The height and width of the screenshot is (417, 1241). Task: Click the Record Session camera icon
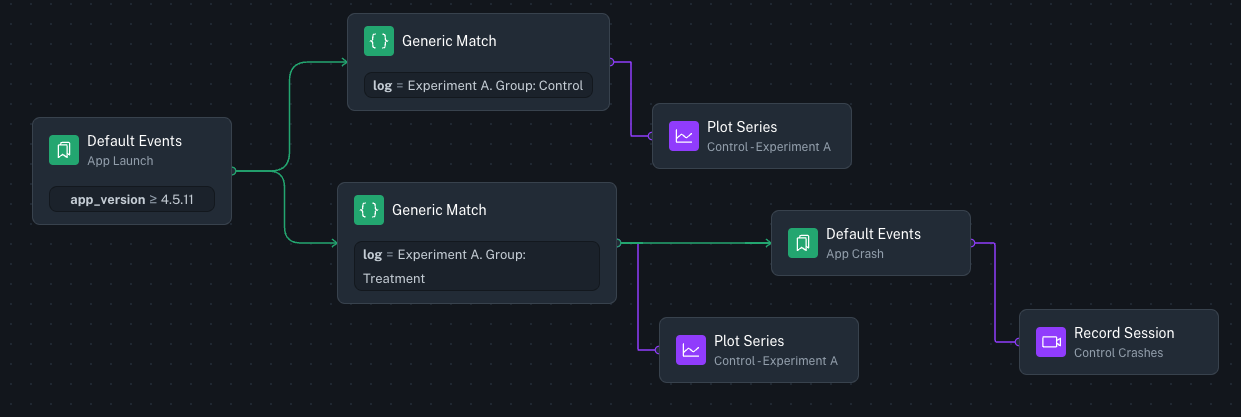pyautogui.click(x=1051, y=342)
